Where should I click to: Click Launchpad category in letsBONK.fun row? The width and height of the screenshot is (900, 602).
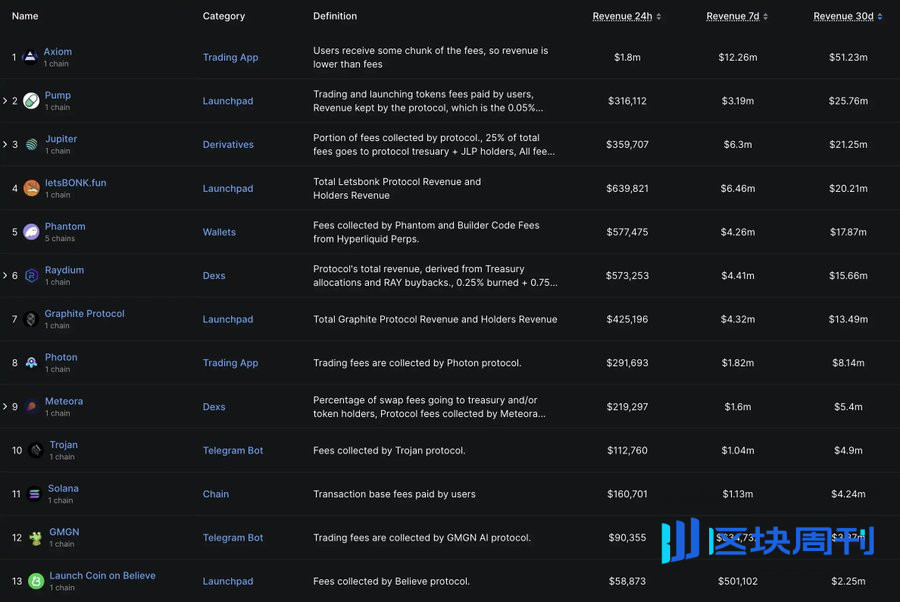228,188
